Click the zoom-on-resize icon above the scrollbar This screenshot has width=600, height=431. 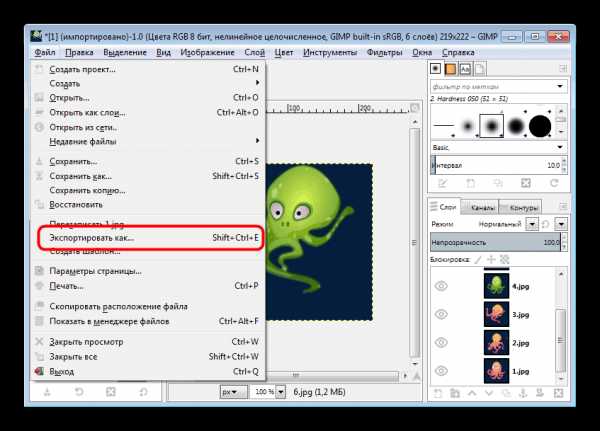click(x=414, y=108)
